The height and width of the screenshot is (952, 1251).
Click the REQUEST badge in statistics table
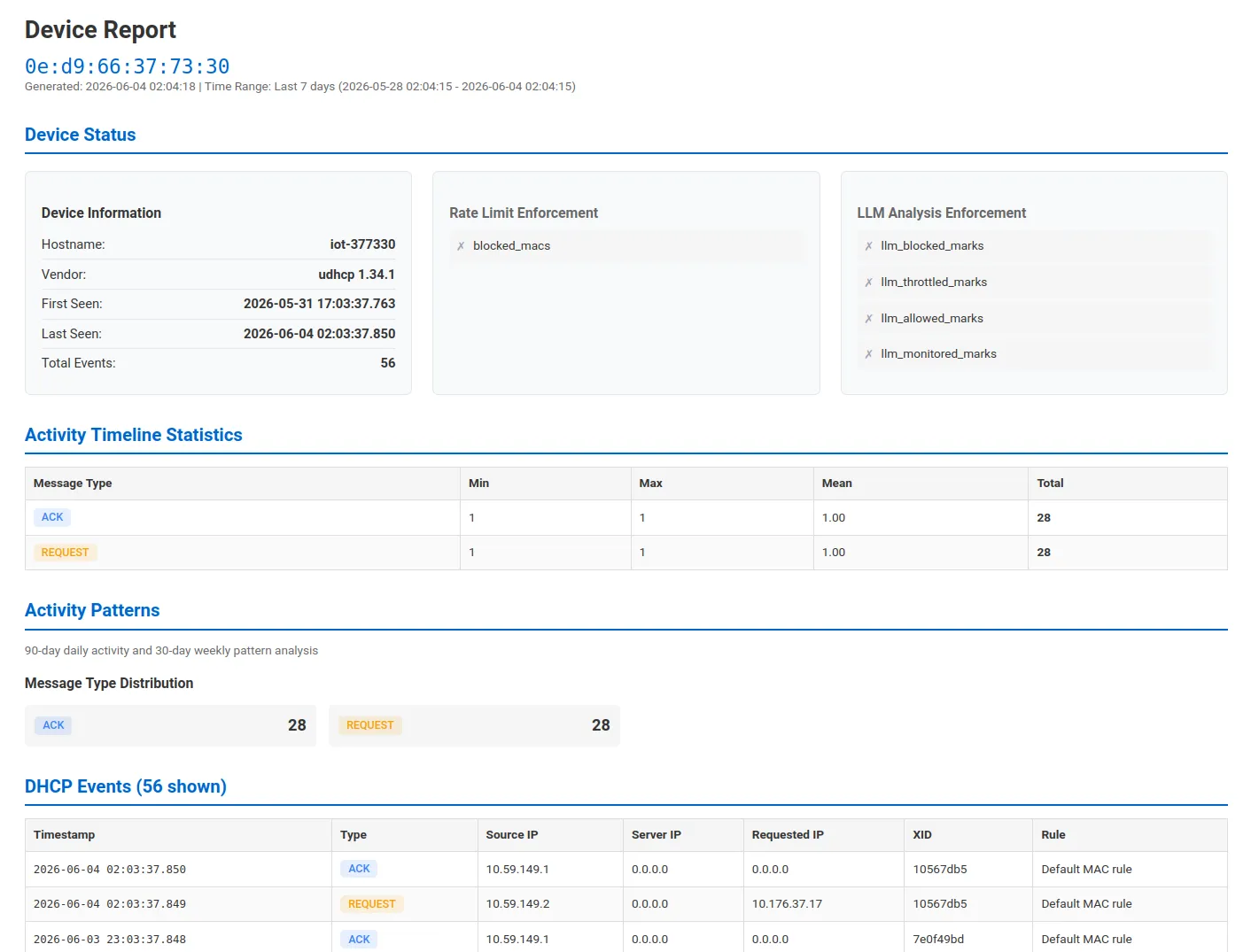65,553
